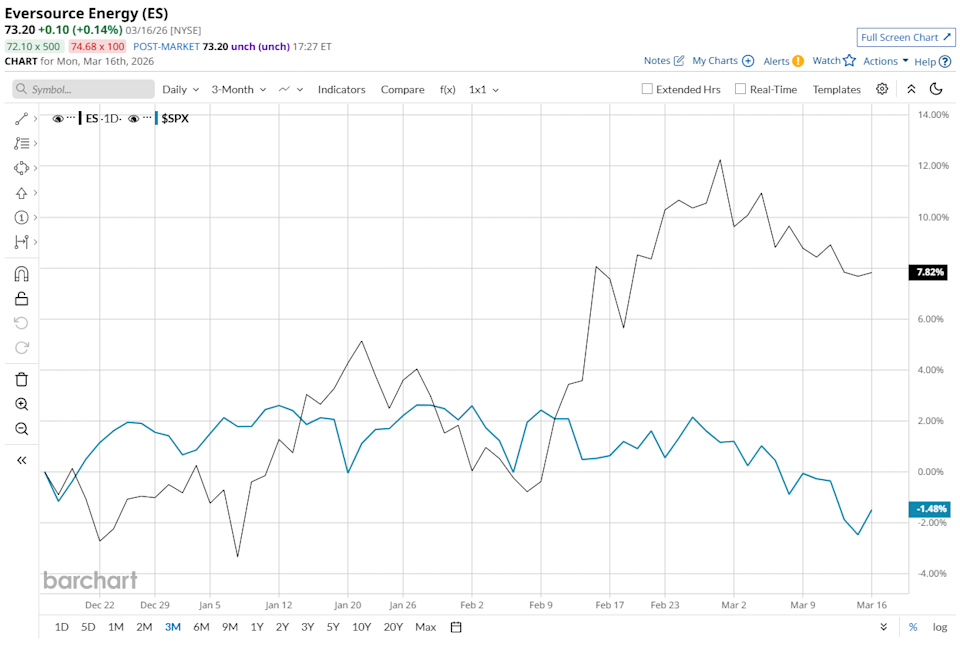Open the 1x1 chart layout dropdown
This screenshot has width=960, height=650.
(483, 89)
